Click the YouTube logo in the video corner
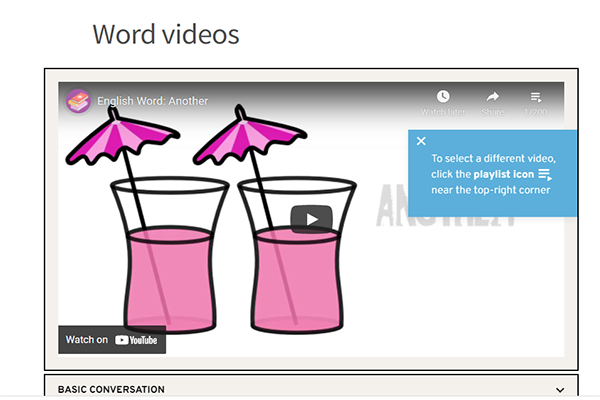Viewport: 600px width, 400px height. (x=137, y=340)
